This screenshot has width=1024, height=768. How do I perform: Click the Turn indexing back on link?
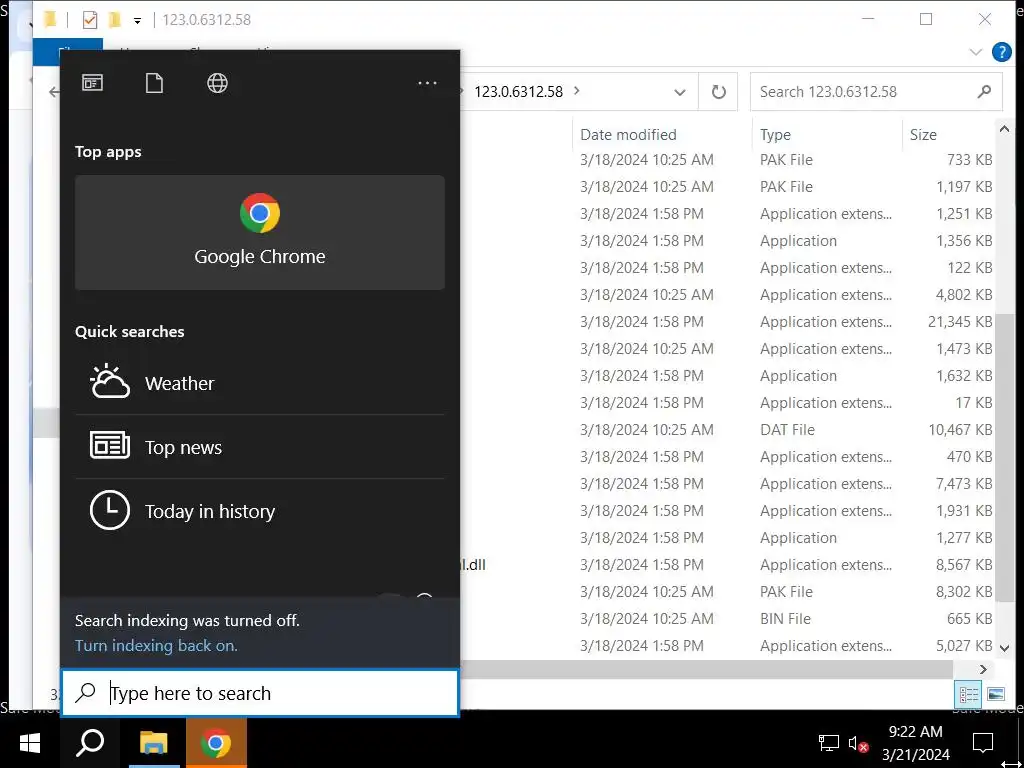tap(156, 645)
